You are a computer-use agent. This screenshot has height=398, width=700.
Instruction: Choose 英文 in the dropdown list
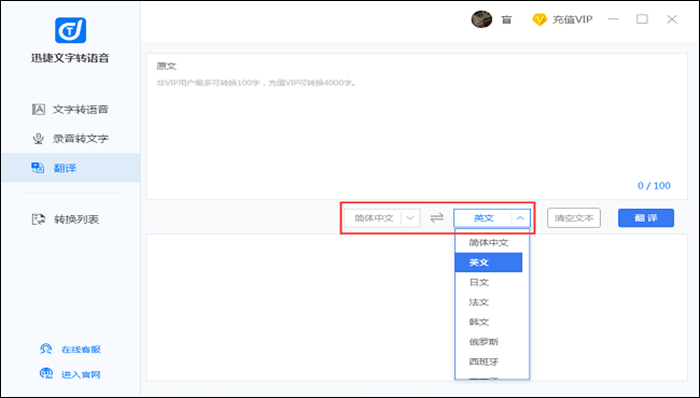[489, 262]
